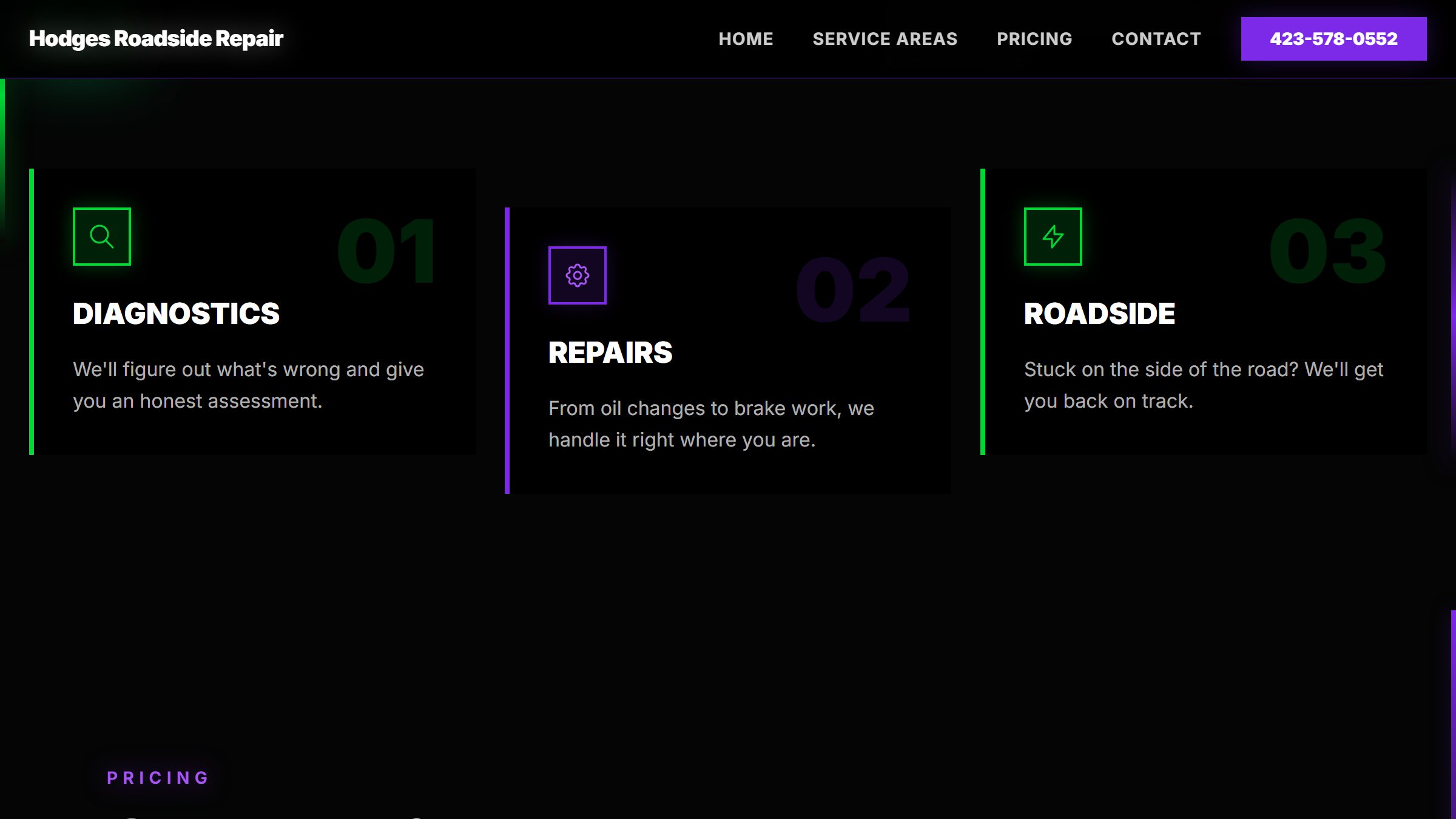Click the DIAGNOSTICS card heading
The image size is (1456, 819).
177,314
